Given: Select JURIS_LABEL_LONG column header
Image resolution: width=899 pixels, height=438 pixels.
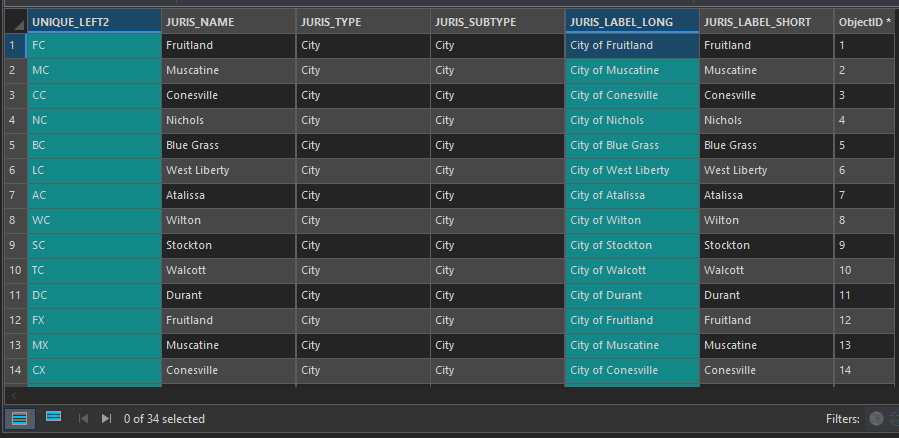Looking at the screenshot, I should 631,21.
